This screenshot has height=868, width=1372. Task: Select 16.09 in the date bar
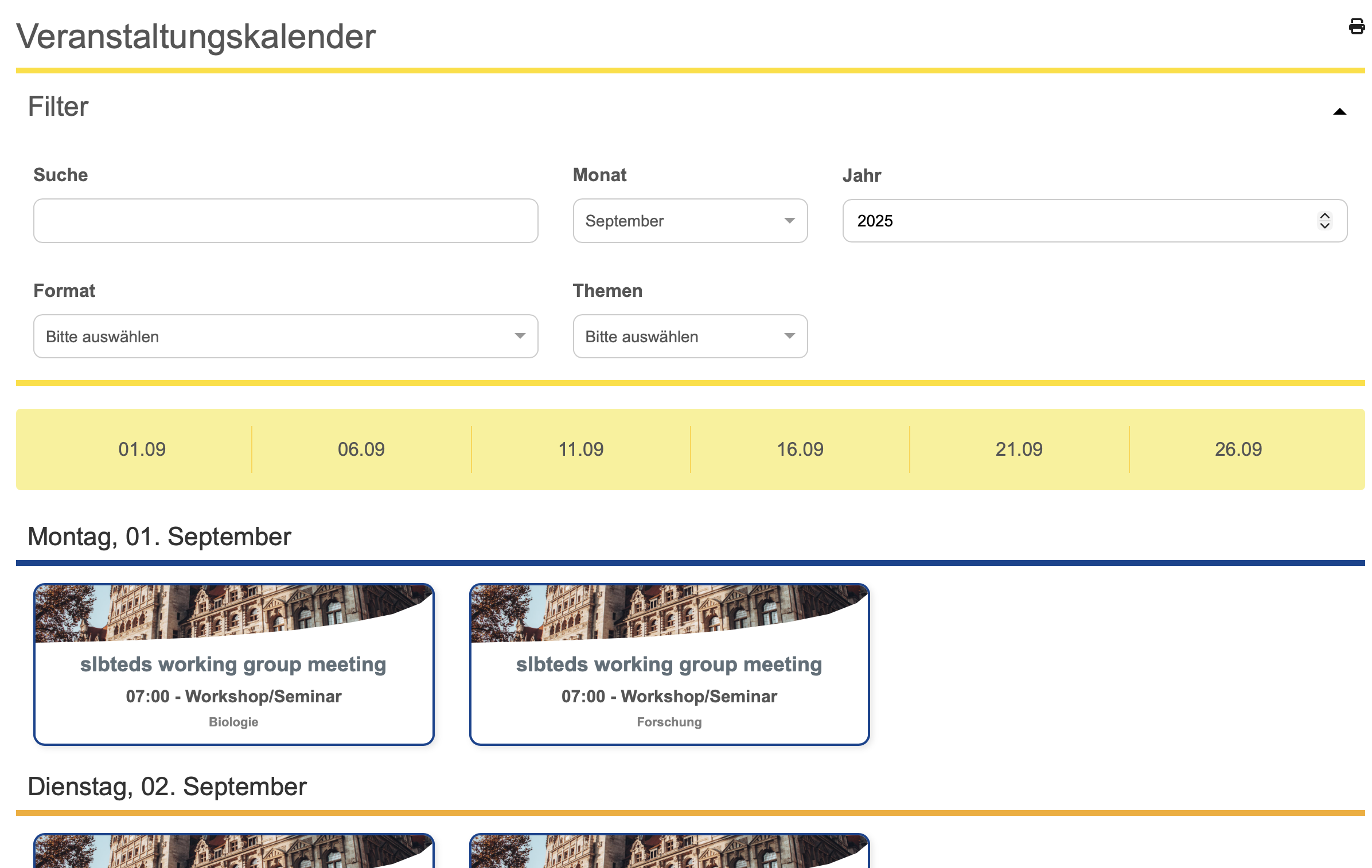[x=800, y=449]
